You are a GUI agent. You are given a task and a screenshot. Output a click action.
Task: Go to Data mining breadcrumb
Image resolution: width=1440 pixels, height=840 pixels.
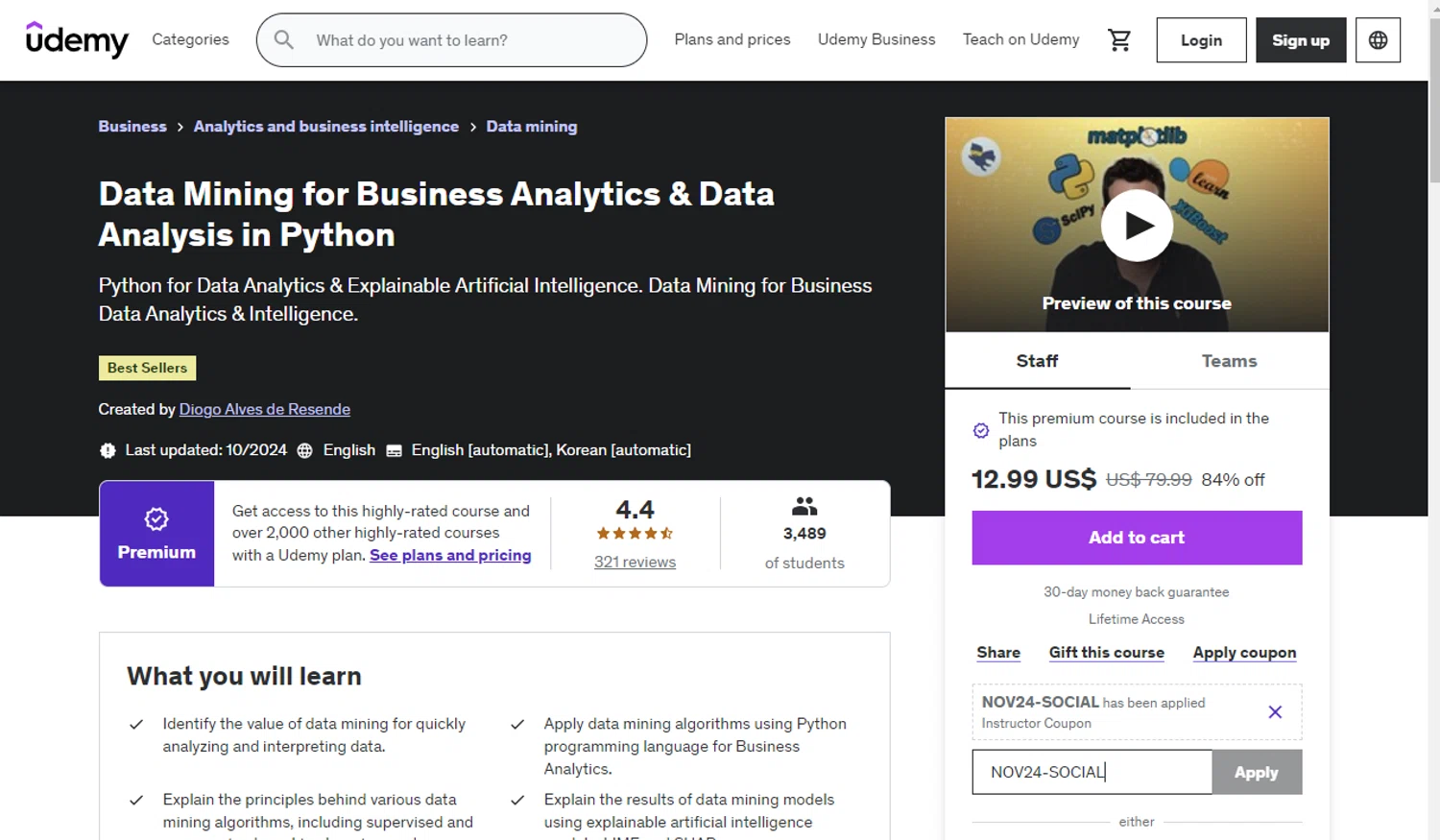[x=532, y=127]
